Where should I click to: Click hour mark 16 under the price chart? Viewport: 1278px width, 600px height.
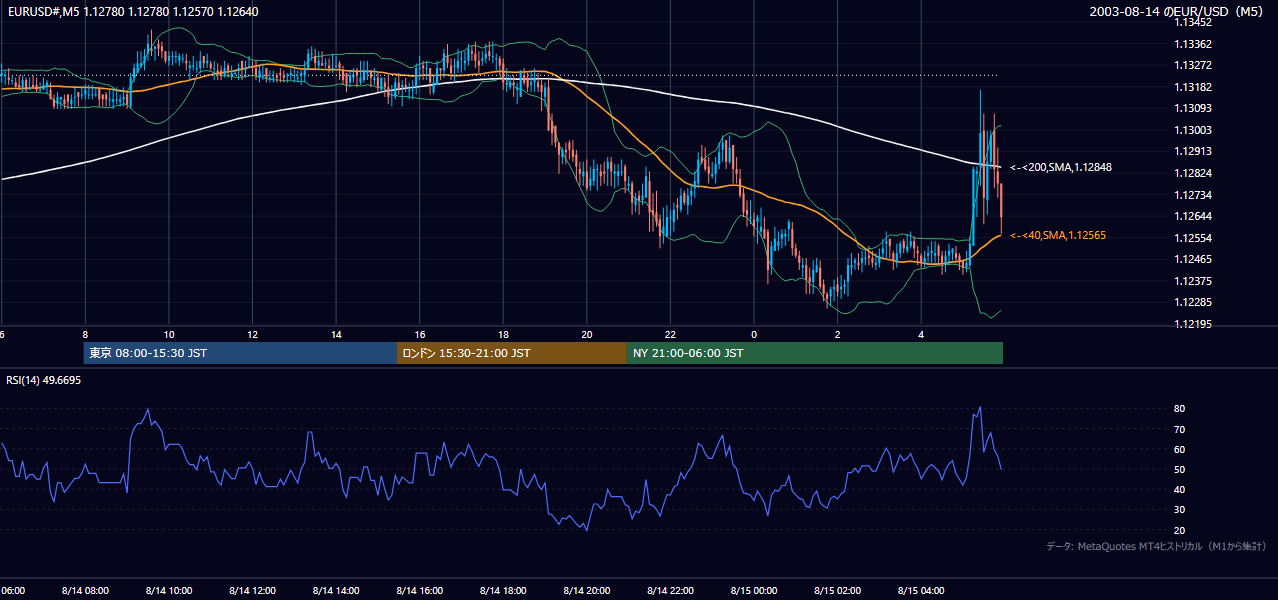pyautogui.click(x=420, y=334)
